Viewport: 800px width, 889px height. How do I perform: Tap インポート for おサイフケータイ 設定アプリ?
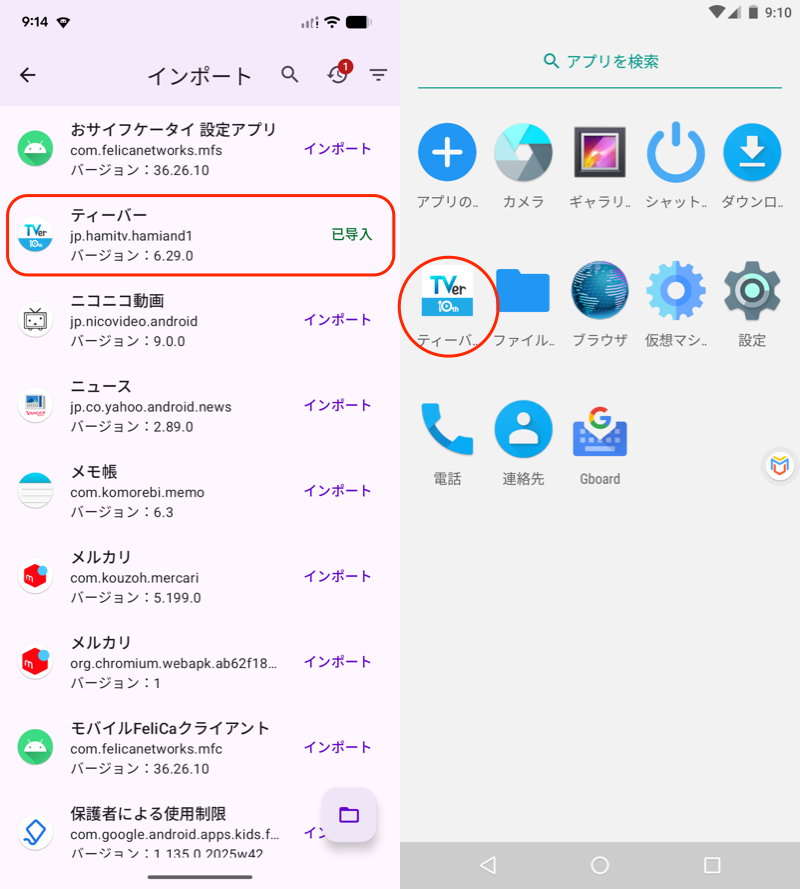click(337, 149)
